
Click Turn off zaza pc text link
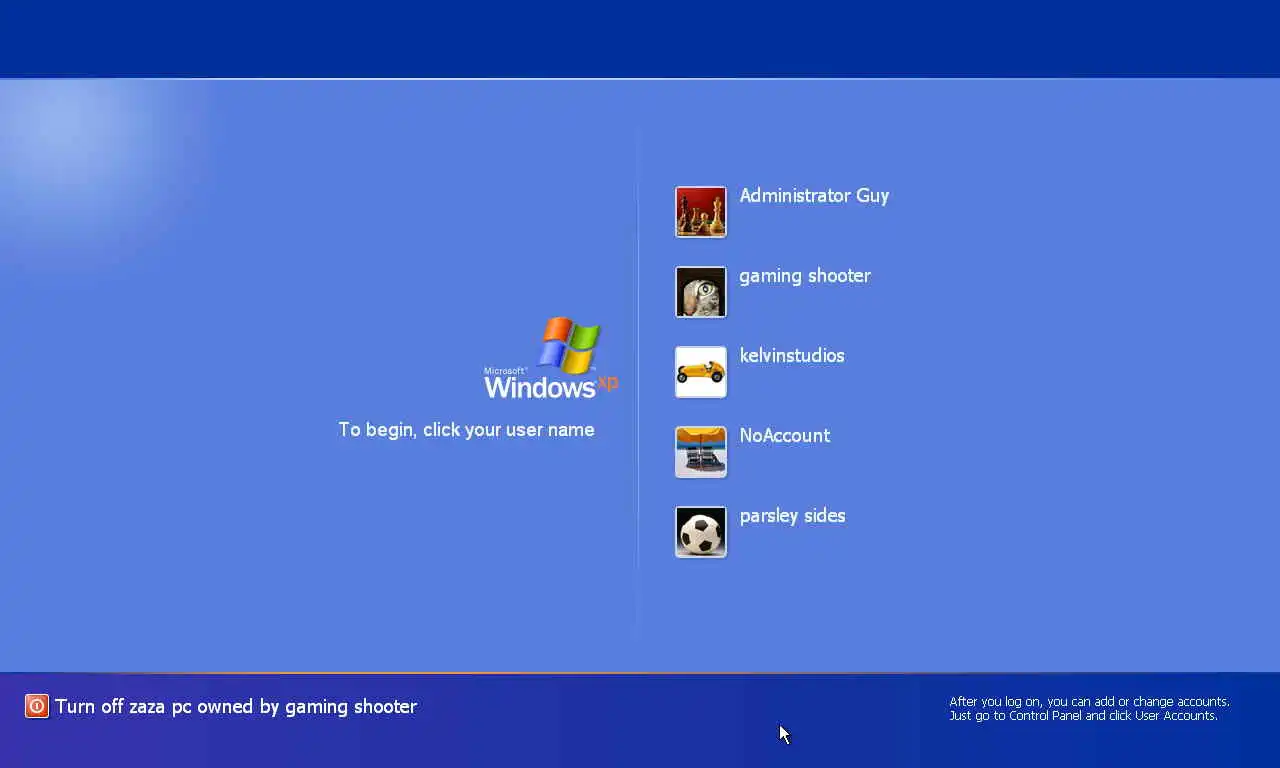(236, 706)
